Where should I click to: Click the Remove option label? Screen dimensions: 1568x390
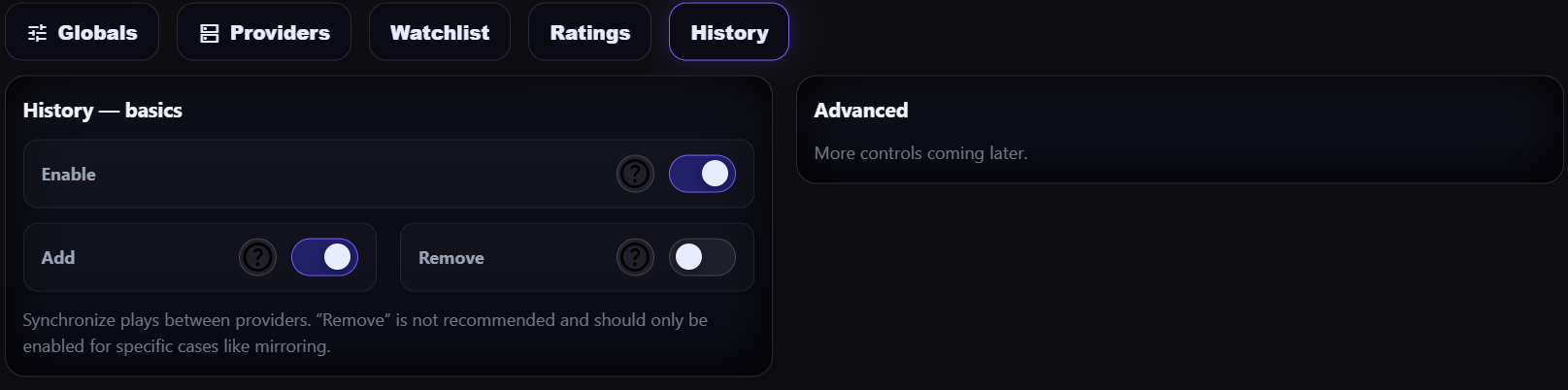[x=451, y=258]
